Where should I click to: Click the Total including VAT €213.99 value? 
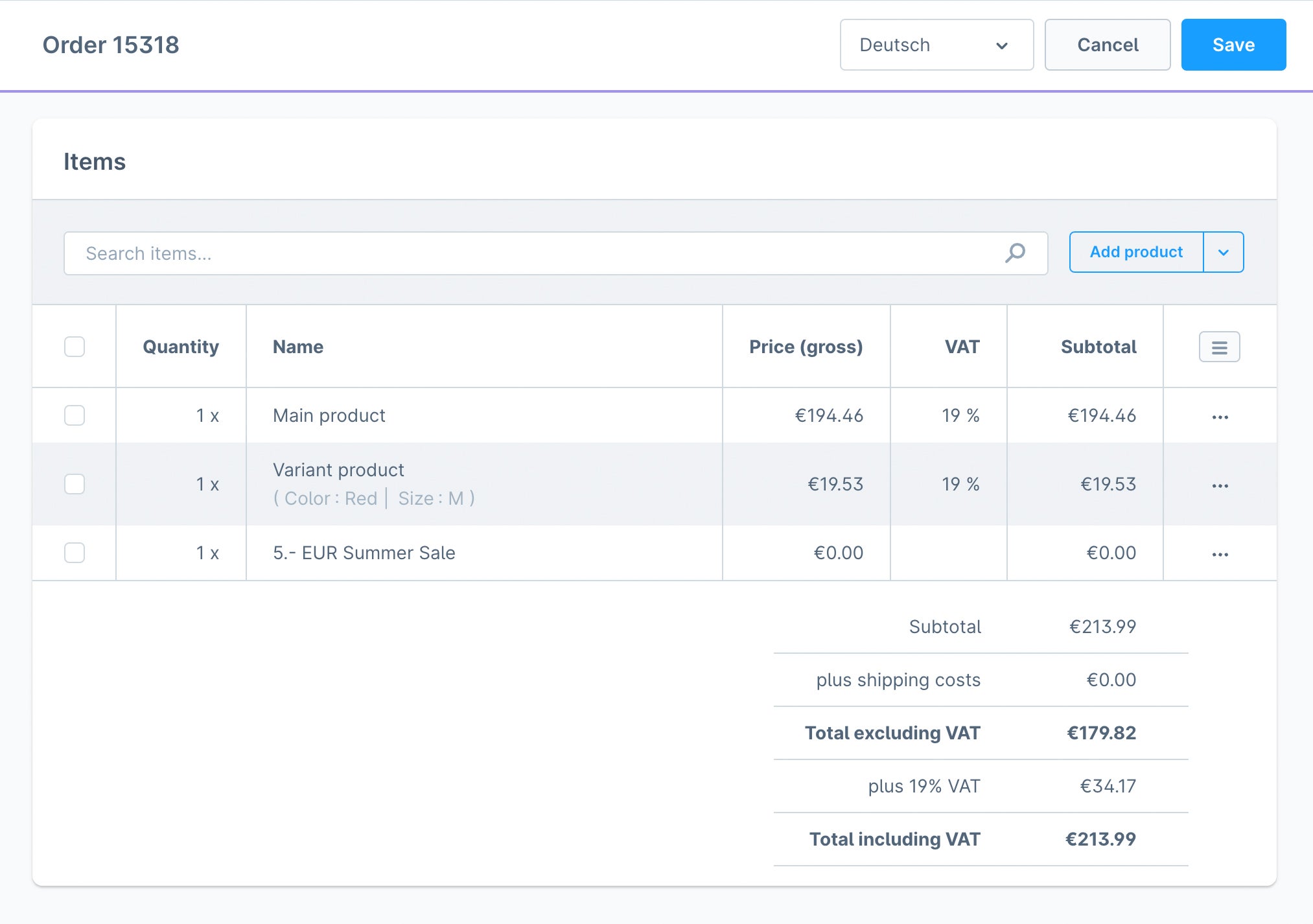1100,839
